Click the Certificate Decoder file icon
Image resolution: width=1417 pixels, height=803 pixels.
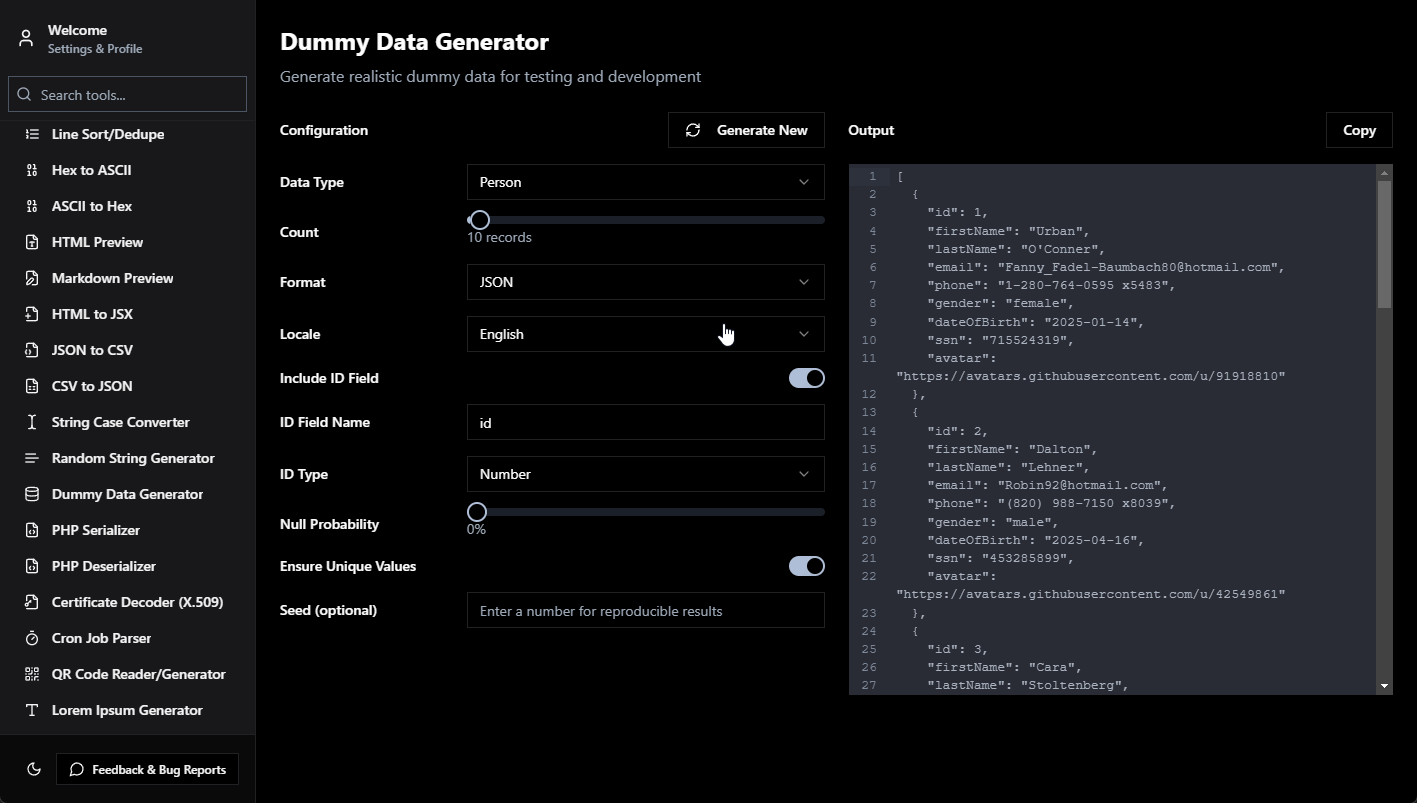(32, 602)
